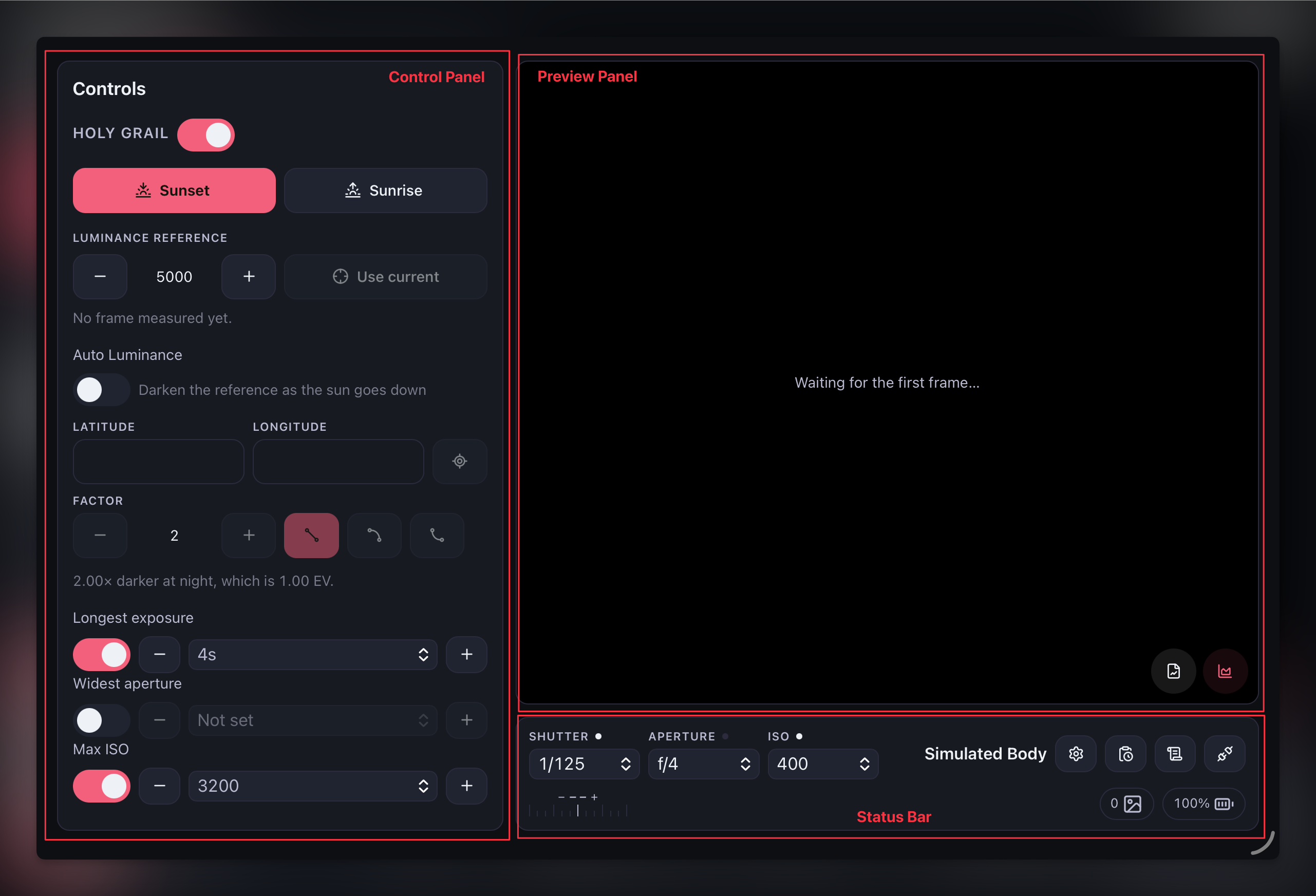The image size is (1316, 896).
Task: Click into the Latitude input field
Action: coord(159,461)
